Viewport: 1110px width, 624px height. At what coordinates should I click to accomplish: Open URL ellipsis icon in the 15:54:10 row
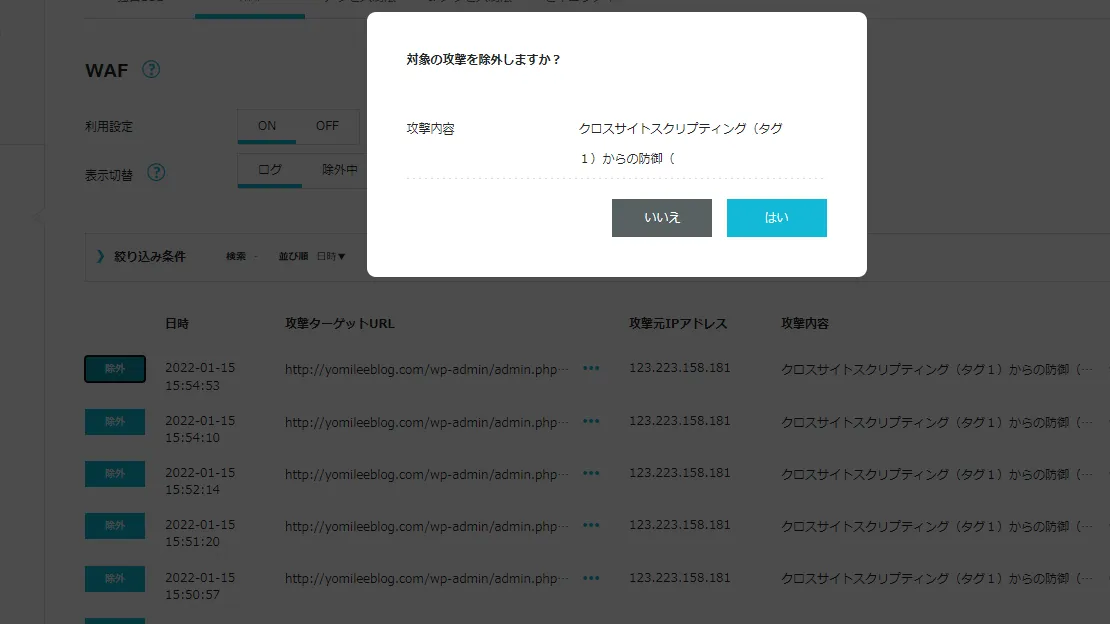click(591, 421)
